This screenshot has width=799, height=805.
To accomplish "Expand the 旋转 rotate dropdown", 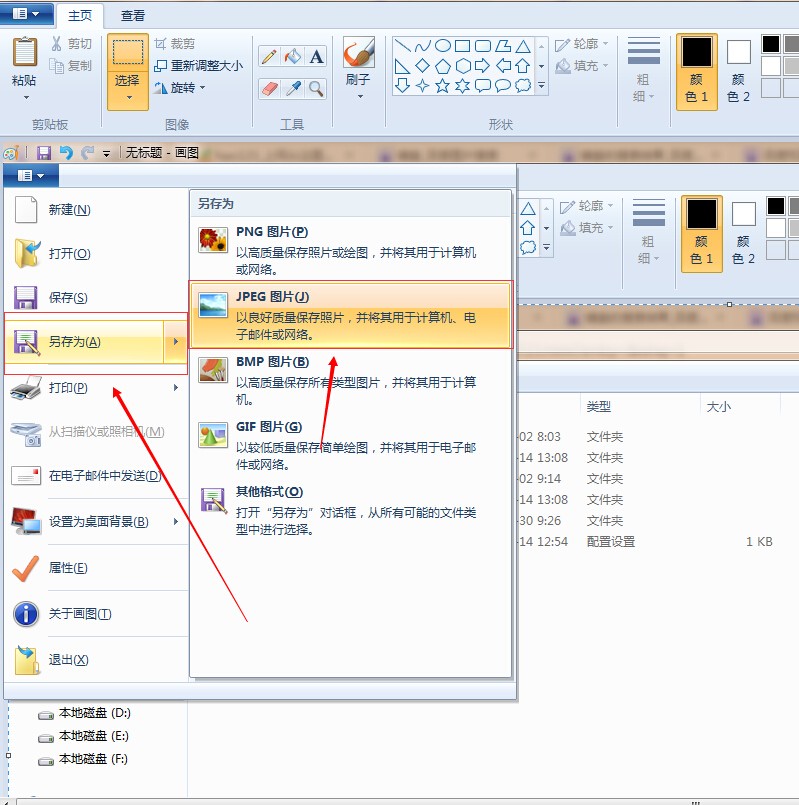I will pyautogui.click(x=180, y=88).
